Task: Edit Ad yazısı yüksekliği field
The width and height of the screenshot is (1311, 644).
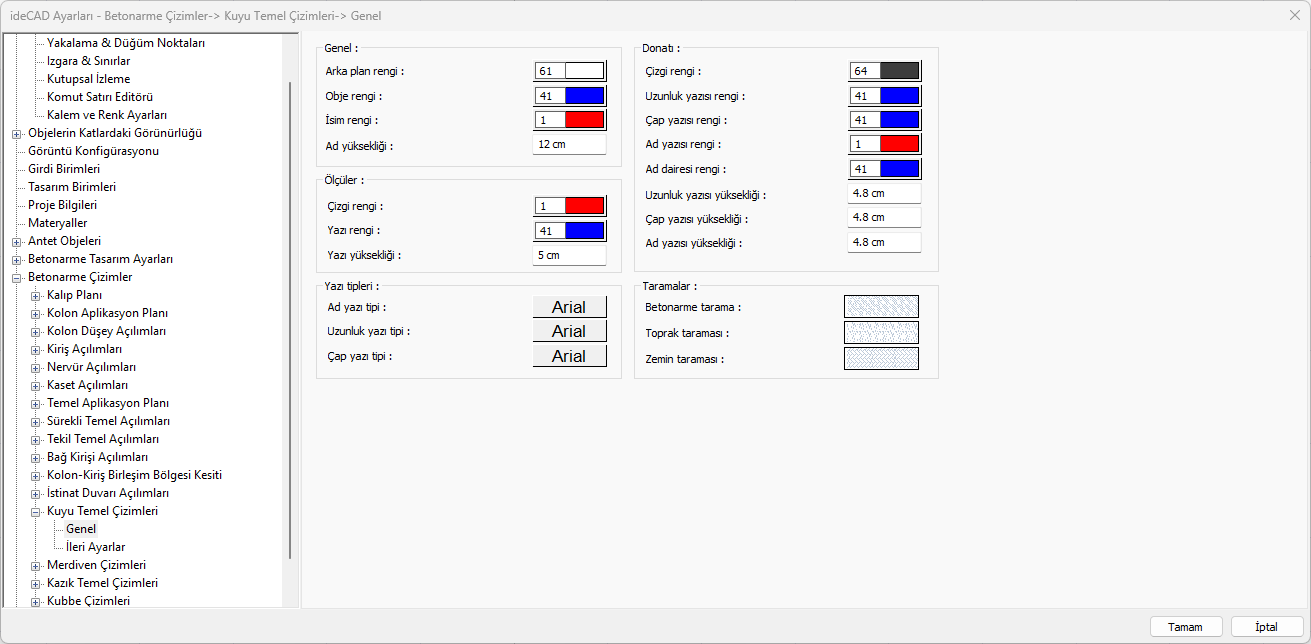Action: 885,242
